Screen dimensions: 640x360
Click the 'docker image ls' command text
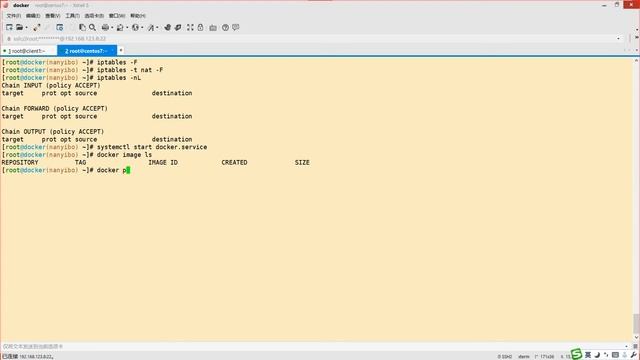[x=124, y=155]
